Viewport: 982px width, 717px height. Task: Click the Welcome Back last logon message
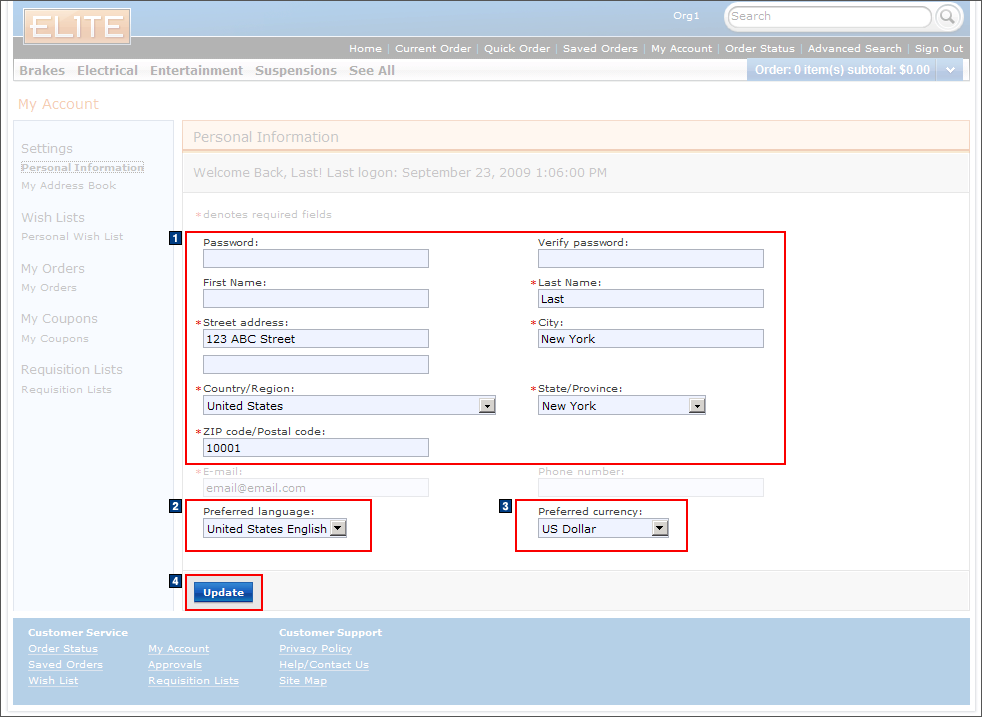[400, 172]
